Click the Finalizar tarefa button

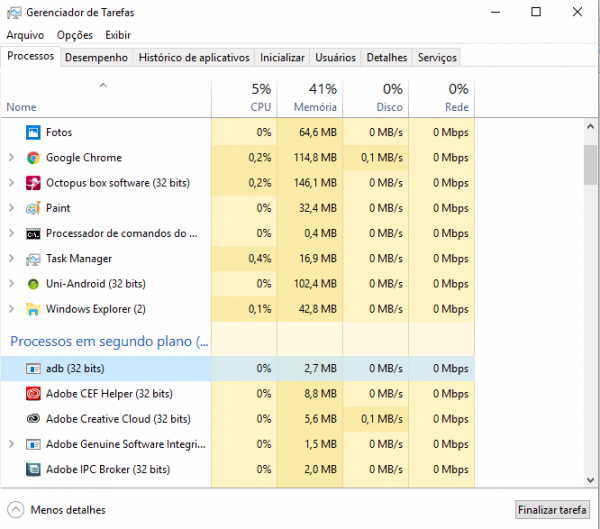pos(552,509)
